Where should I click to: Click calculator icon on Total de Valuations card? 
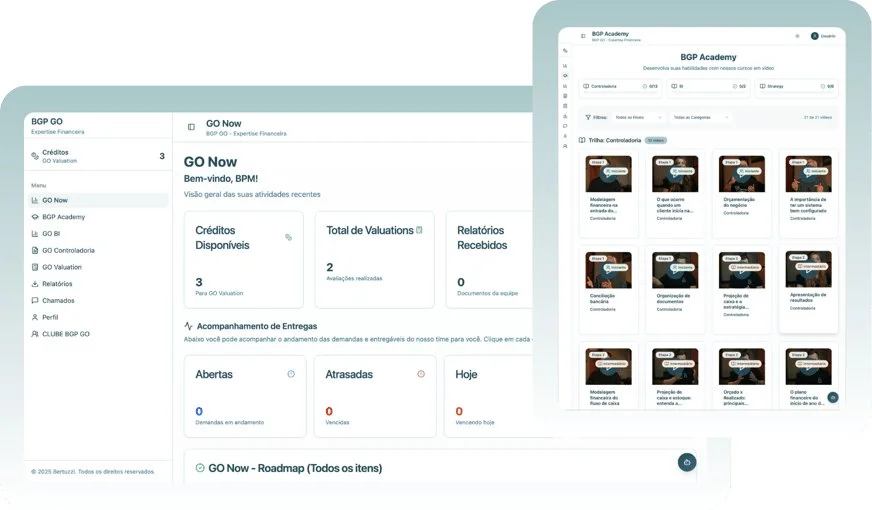click(419, 230)
